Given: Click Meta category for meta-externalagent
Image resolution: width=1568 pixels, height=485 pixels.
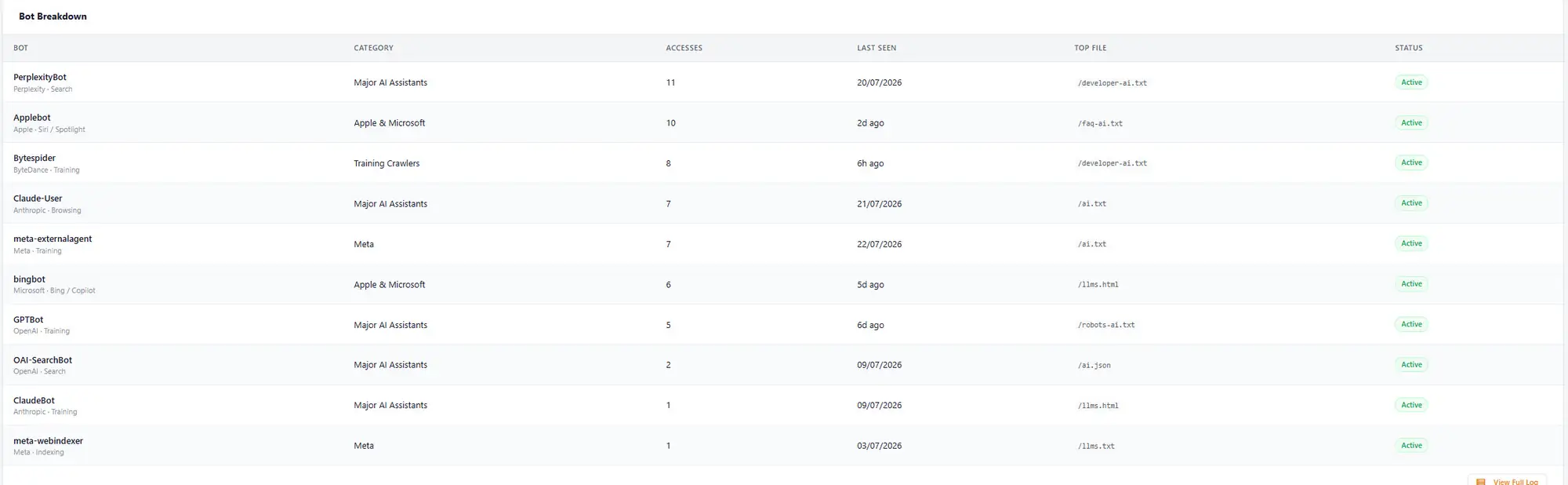Looking at the screenshot, I should click(364, 244).
